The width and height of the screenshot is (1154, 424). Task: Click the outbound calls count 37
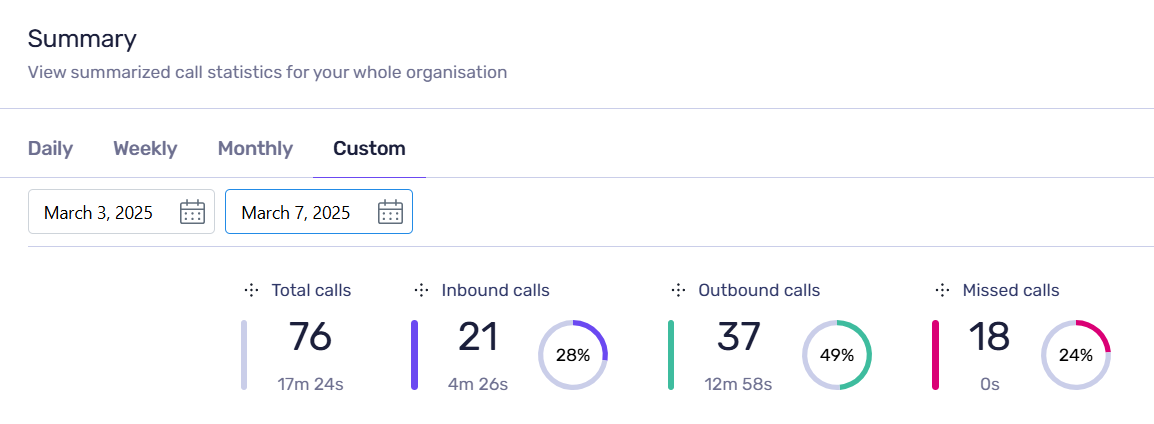(x=740, y=338)
